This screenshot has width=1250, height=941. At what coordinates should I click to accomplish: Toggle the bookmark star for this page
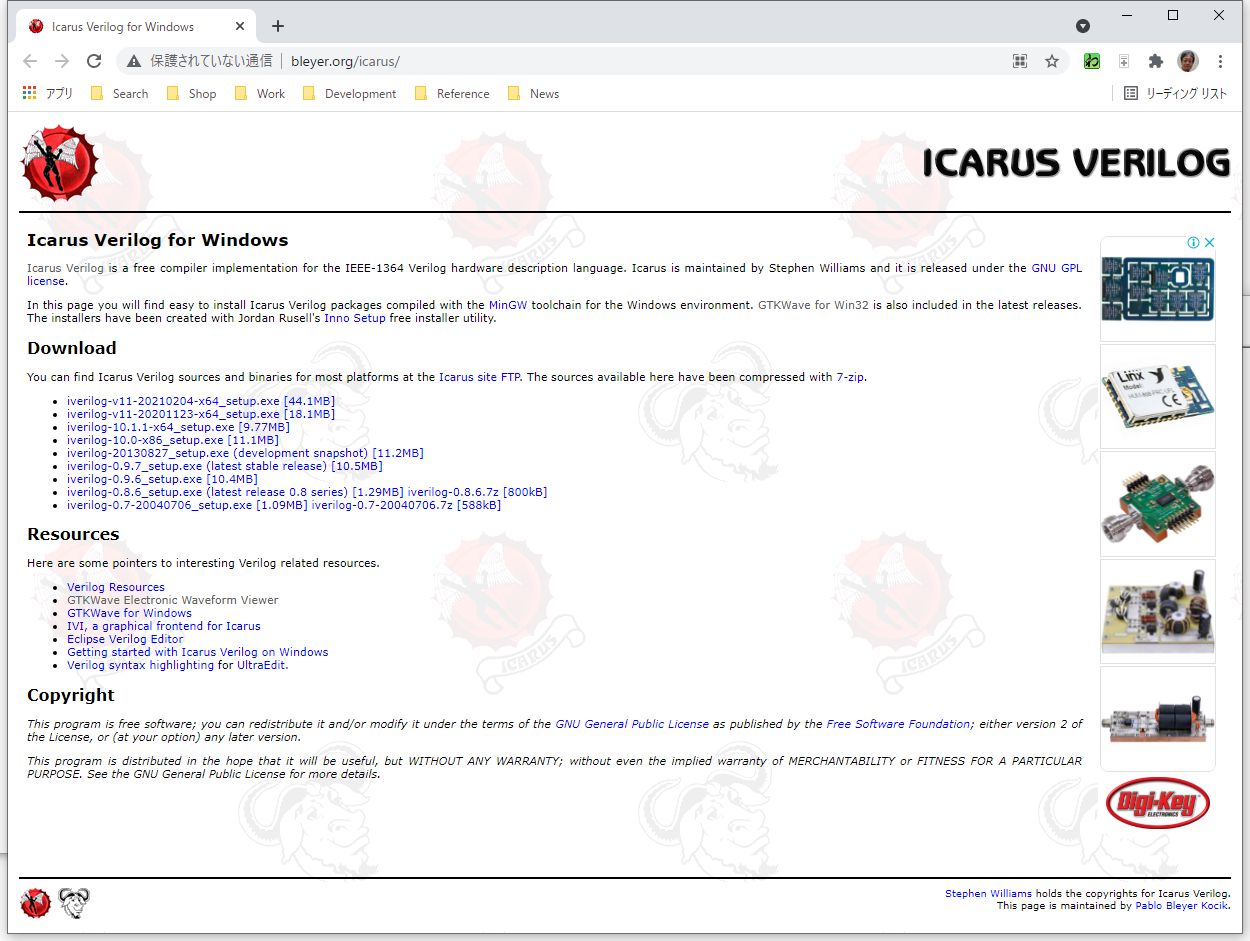coord(1052,60)
